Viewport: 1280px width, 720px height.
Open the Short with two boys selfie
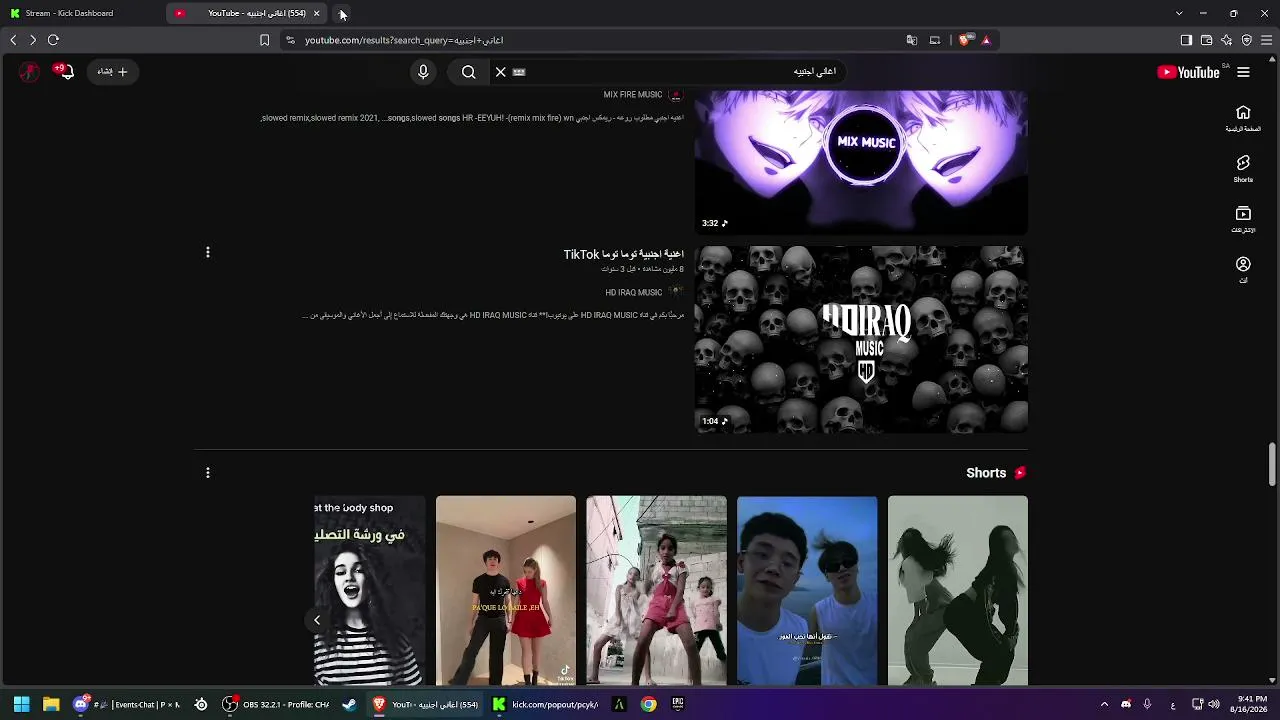click(x=807, y=591)
